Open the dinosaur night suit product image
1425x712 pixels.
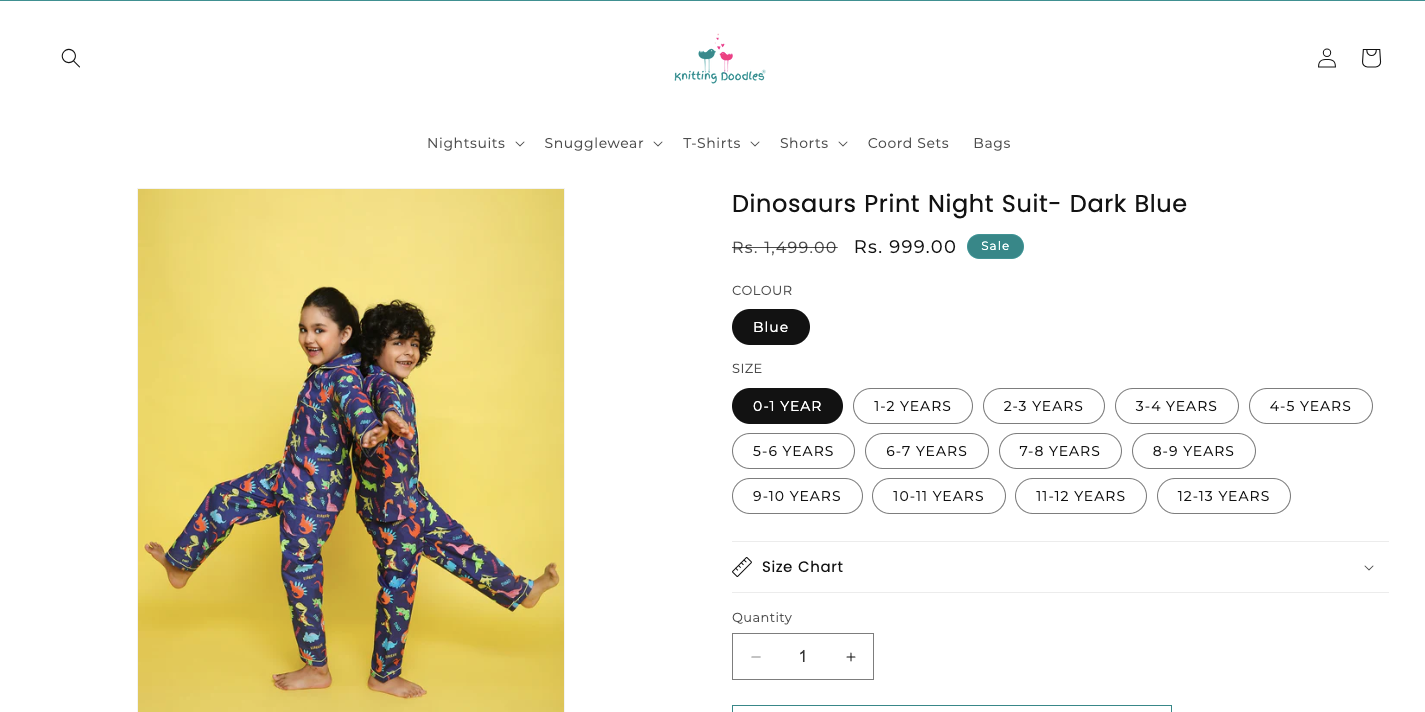(x=351, y=450)
